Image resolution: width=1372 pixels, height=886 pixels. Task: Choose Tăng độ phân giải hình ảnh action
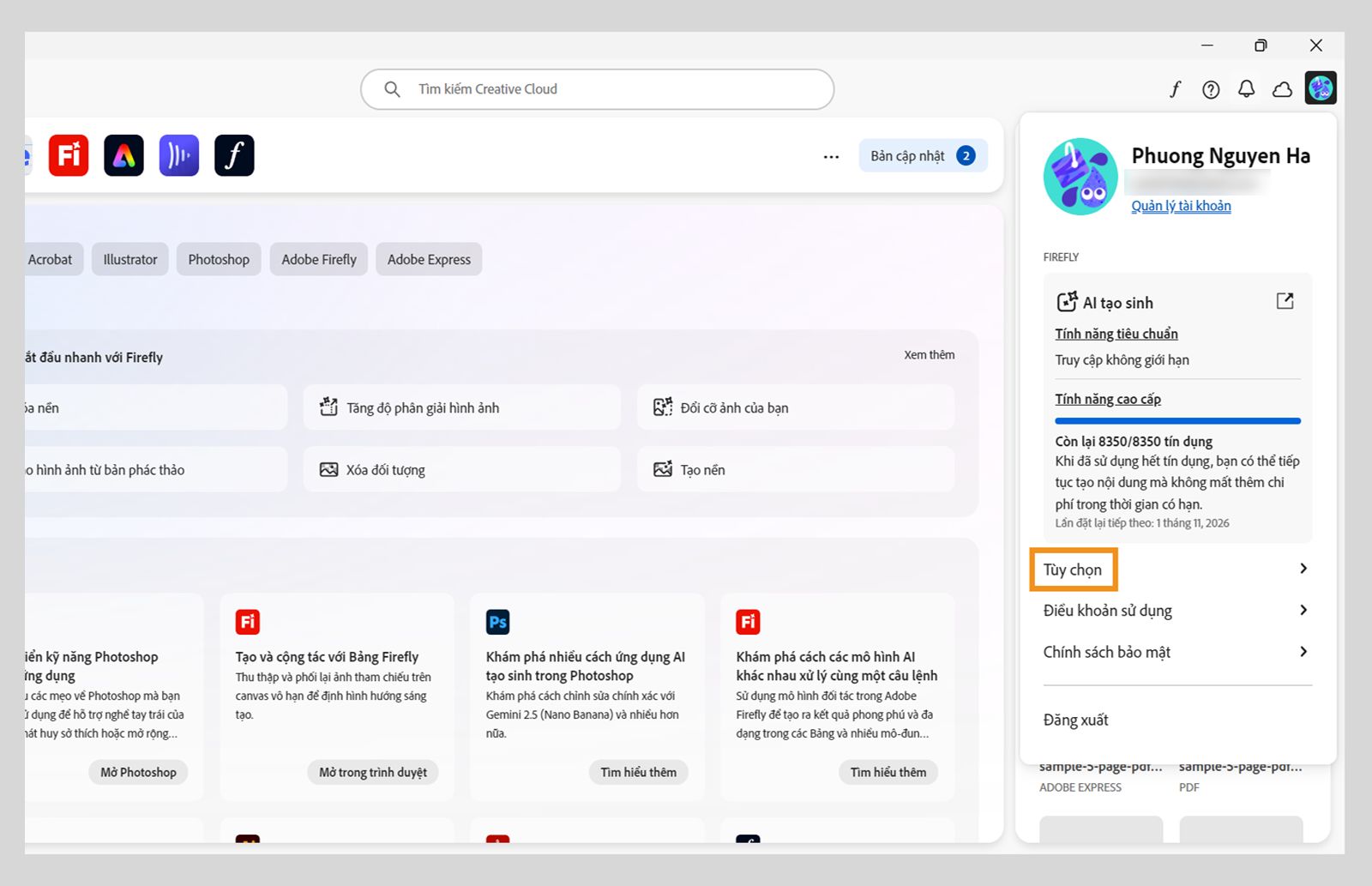pos(461,407)
